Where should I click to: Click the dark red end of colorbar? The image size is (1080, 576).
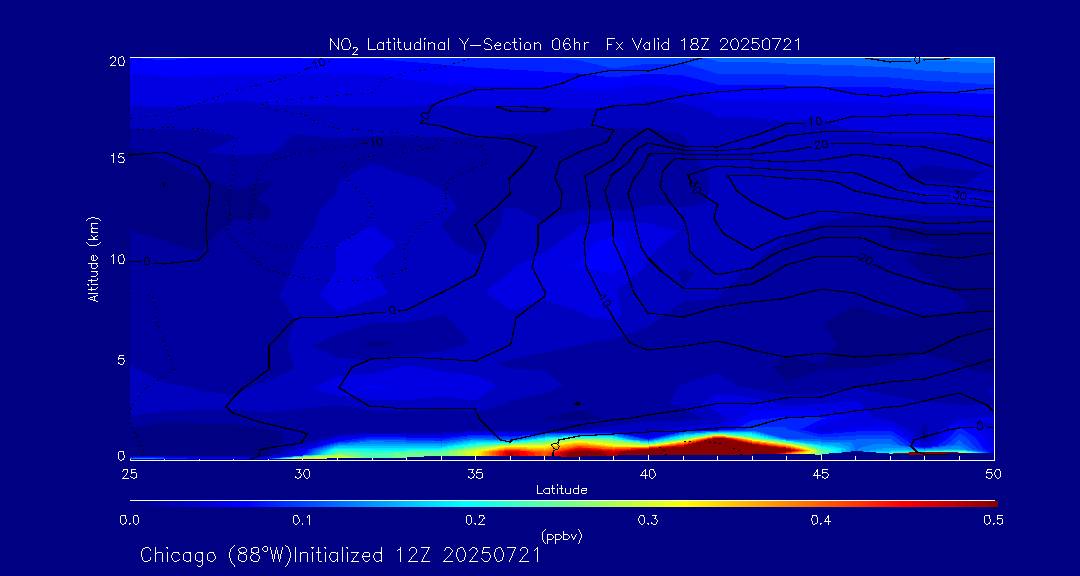[x=985, y=501]
